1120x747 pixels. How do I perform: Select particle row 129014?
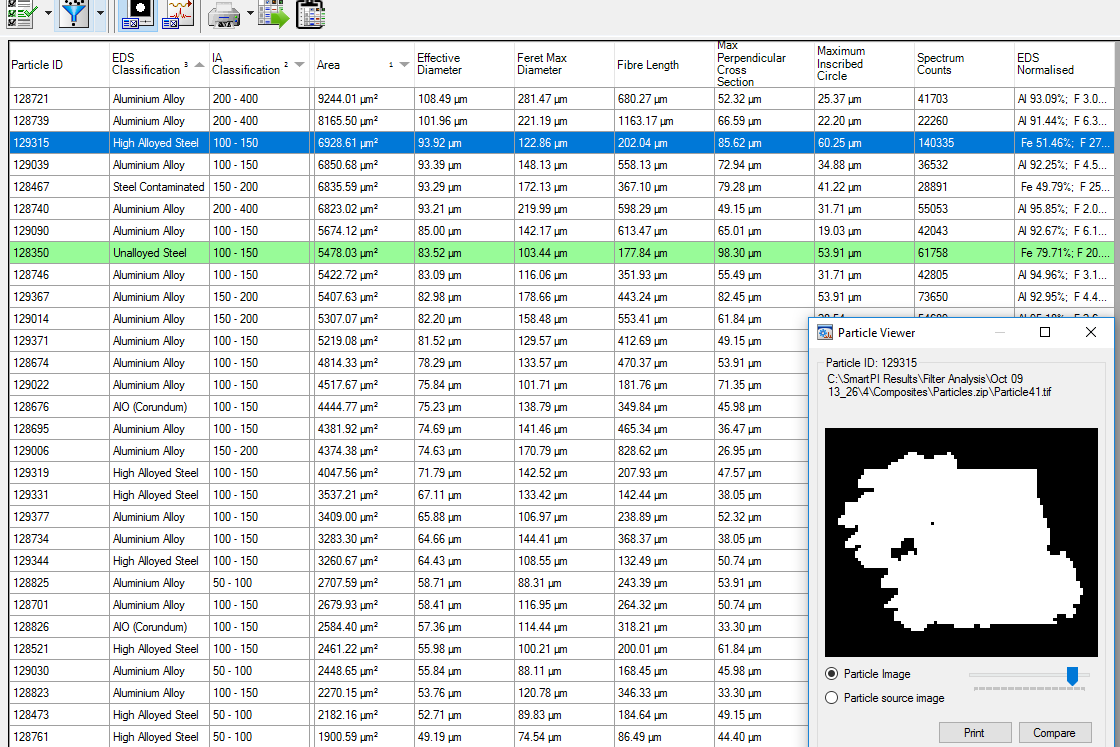[x=409, y=319]
